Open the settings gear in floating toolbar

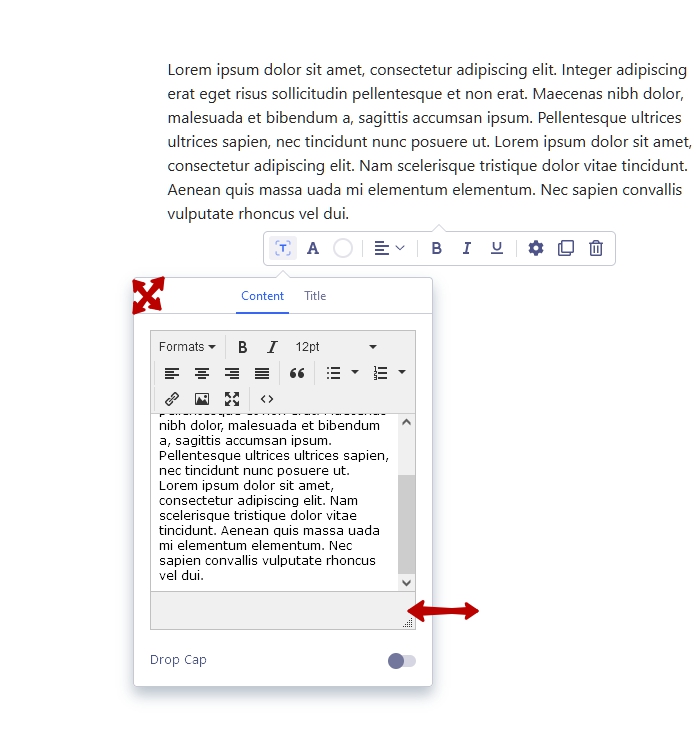click(x=536, y=248)
